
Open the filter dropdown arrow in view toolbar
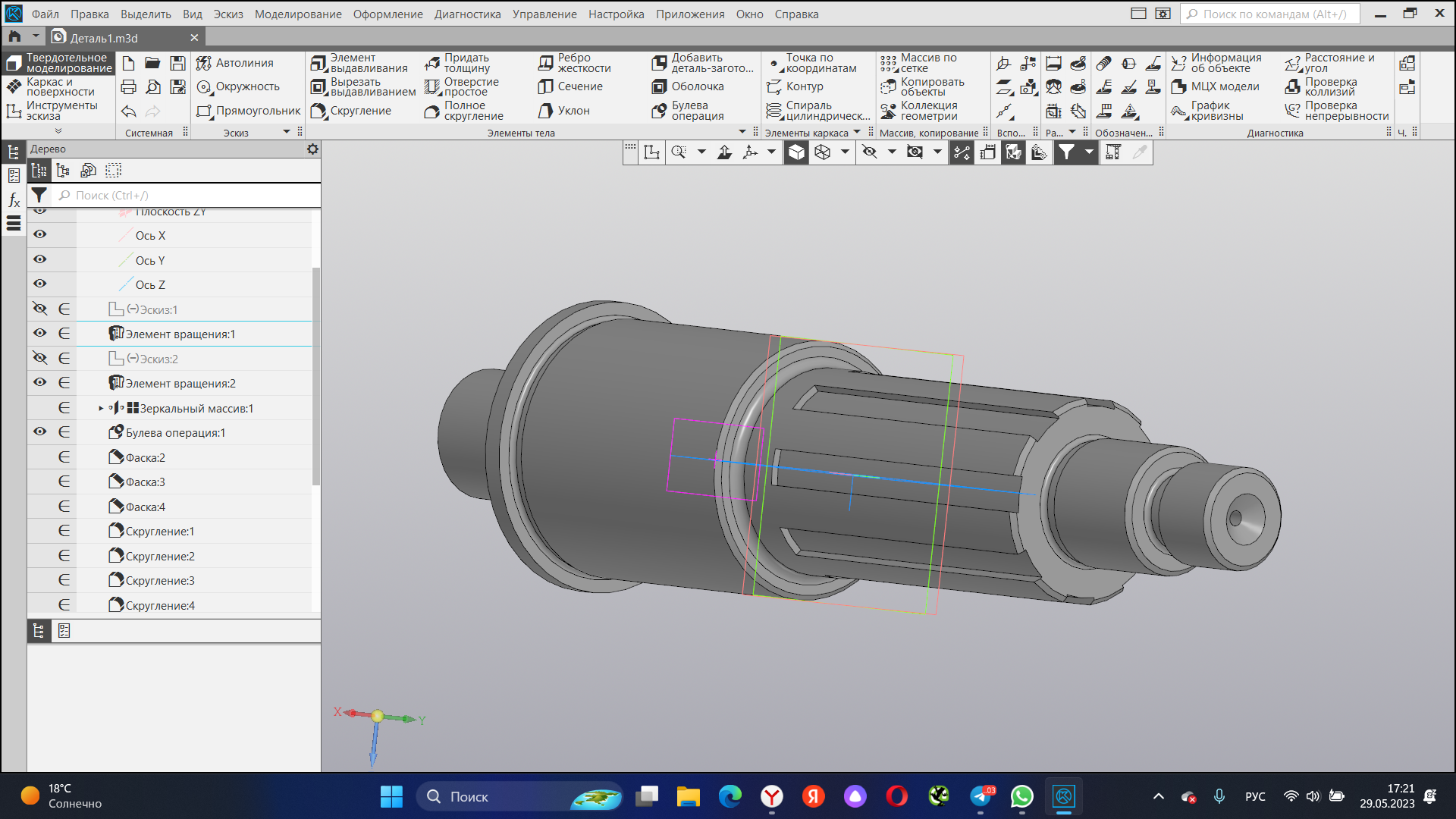point(1089,152)
